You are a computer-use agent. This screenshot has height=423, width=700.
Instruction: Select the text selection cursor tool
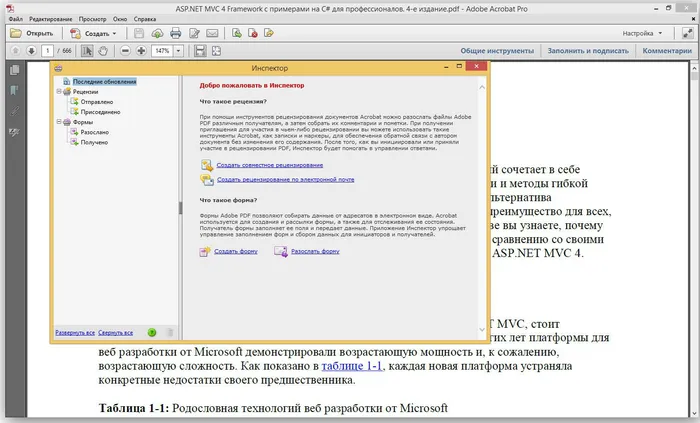click(x=87, y=51)
